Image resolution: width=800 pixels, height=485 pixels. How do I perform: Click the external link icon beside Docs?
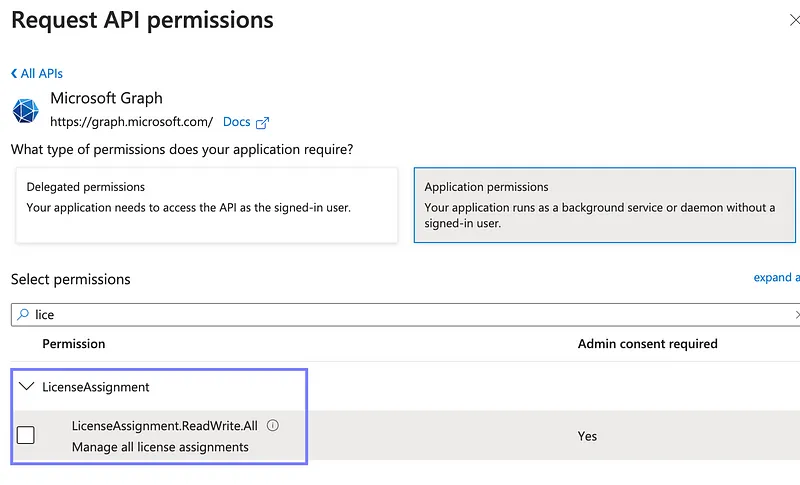[x=263, y=123]
